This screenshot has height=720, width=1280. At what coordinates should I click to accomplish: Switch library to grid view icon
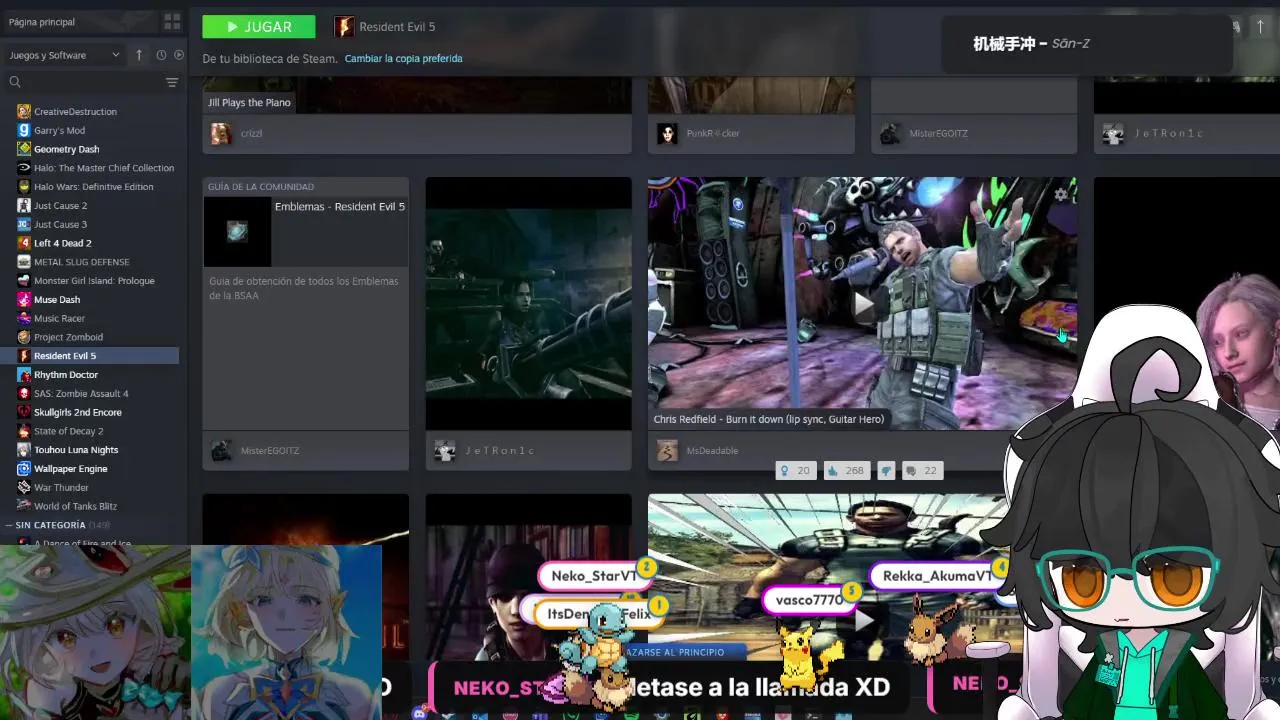point(172,21)
